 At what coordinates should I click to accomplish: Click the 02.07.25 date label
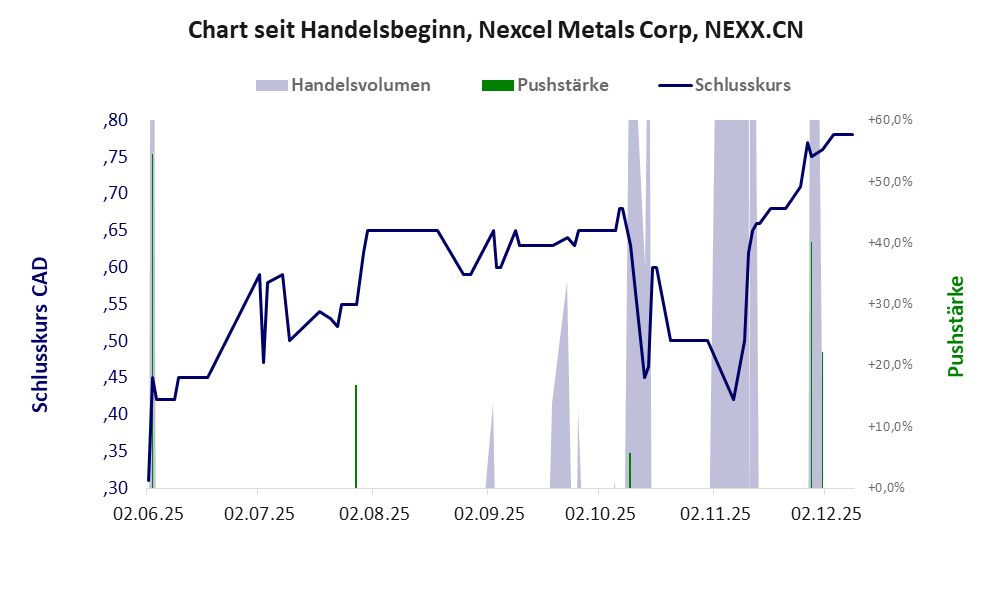(x=258, y=514)
